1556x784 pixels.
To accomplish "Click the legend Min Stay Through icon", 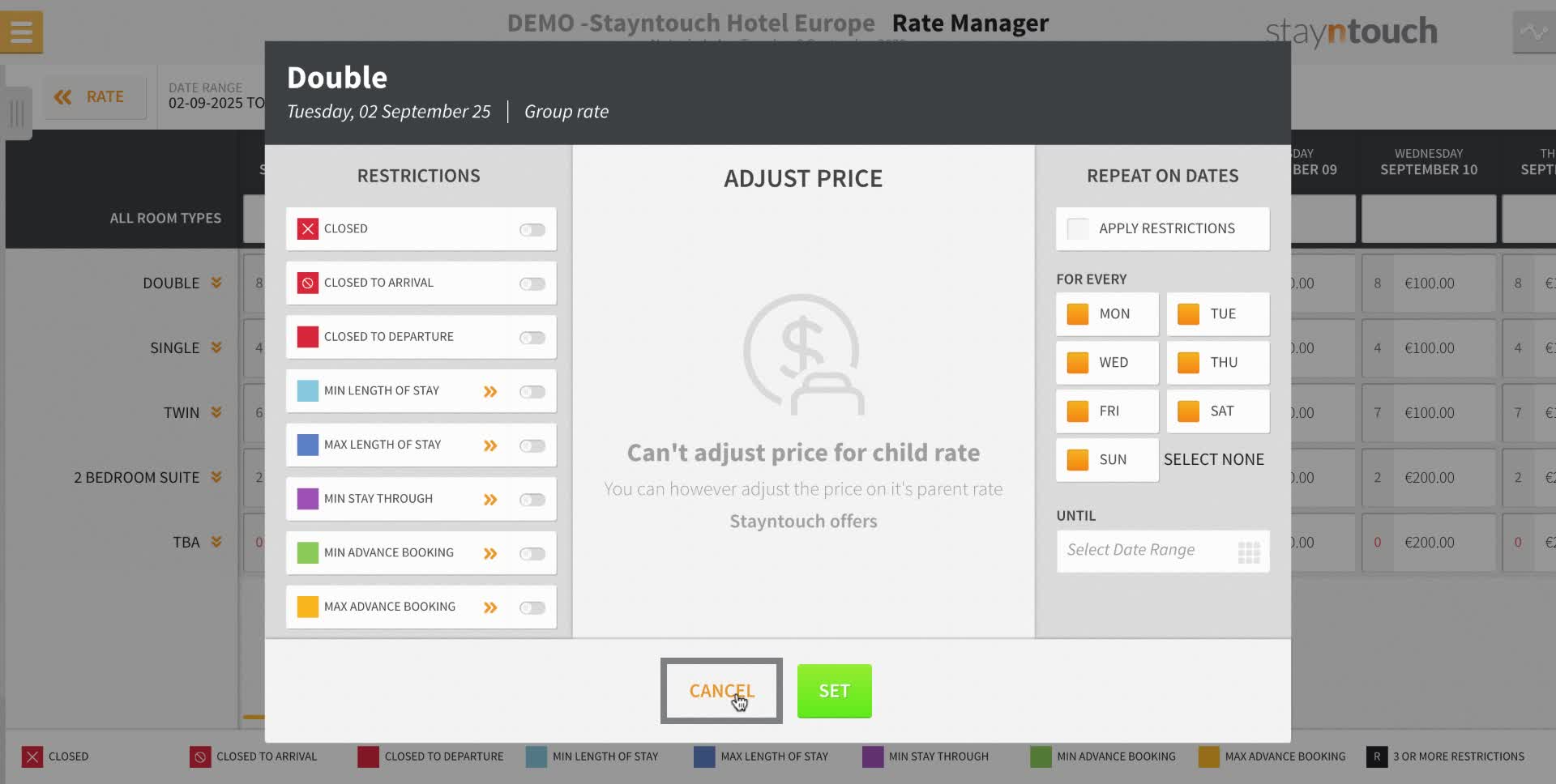I will (872, 757).
